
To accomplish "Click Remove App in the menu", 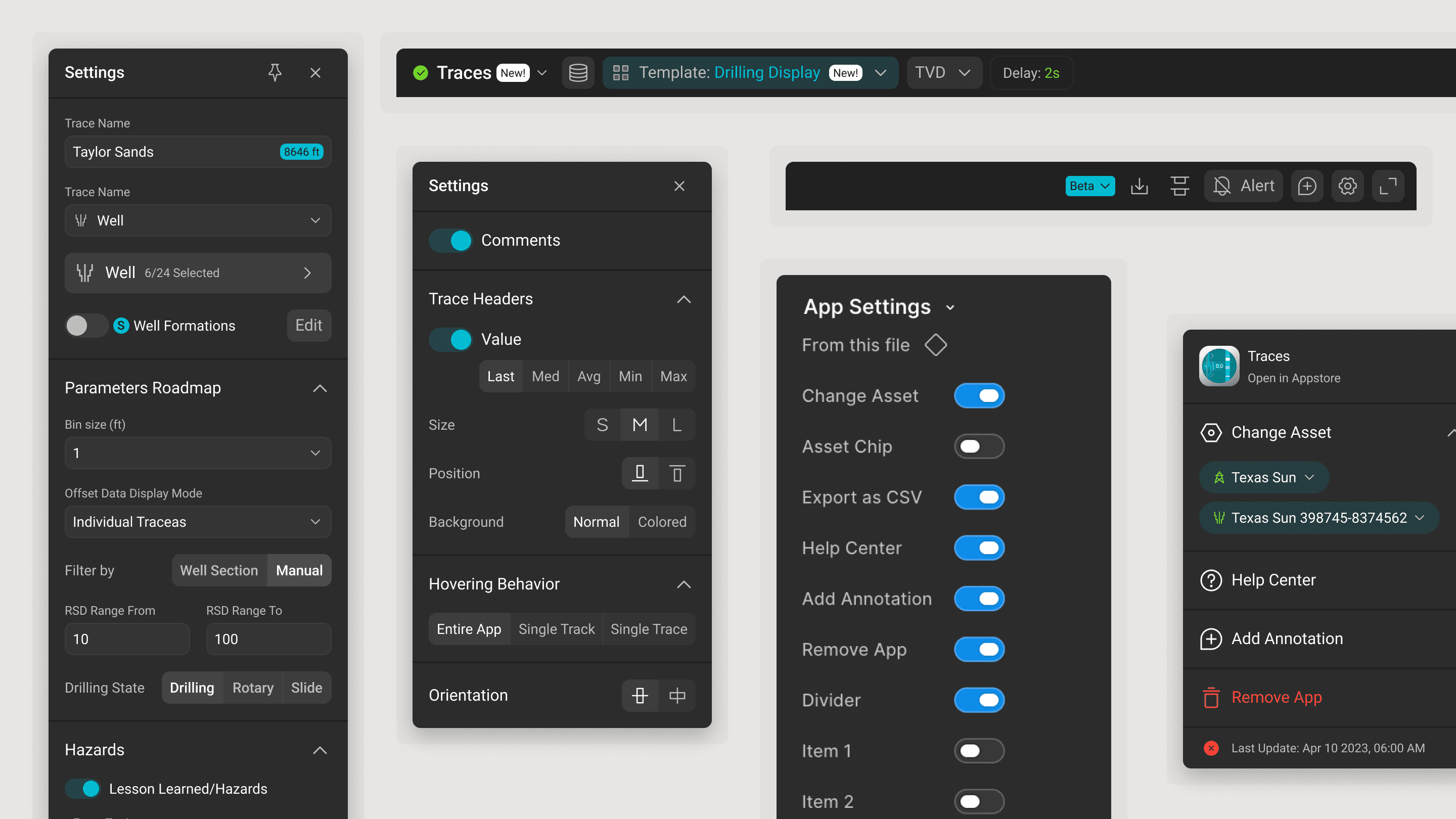I will tap(1276, 698).
